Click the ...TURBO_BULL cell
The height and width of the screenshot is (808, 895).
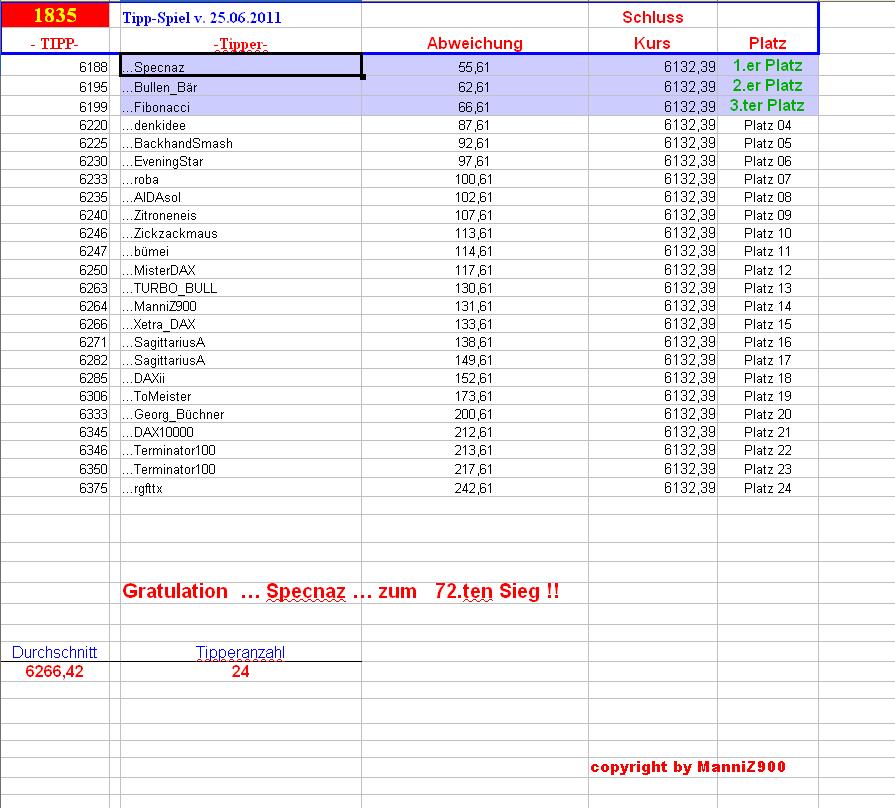coord(240,288)
